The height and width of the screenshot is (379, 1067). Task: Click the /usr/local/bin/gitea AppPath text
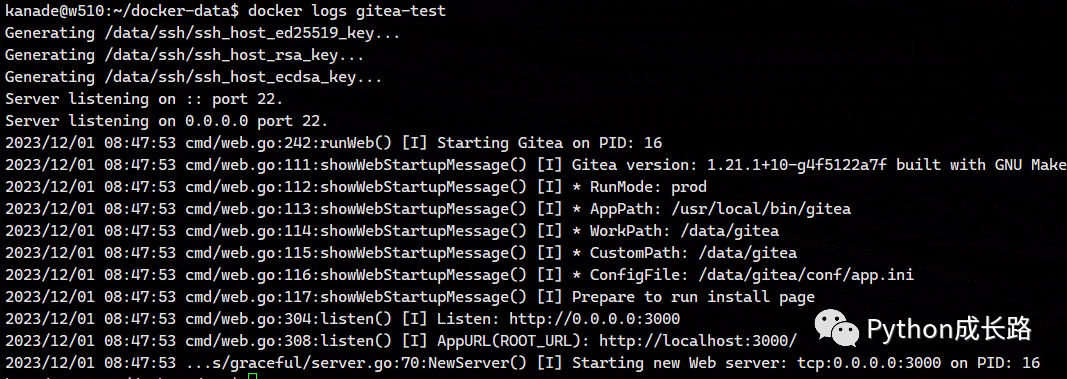pyautogui.click(x=761, y=209)
